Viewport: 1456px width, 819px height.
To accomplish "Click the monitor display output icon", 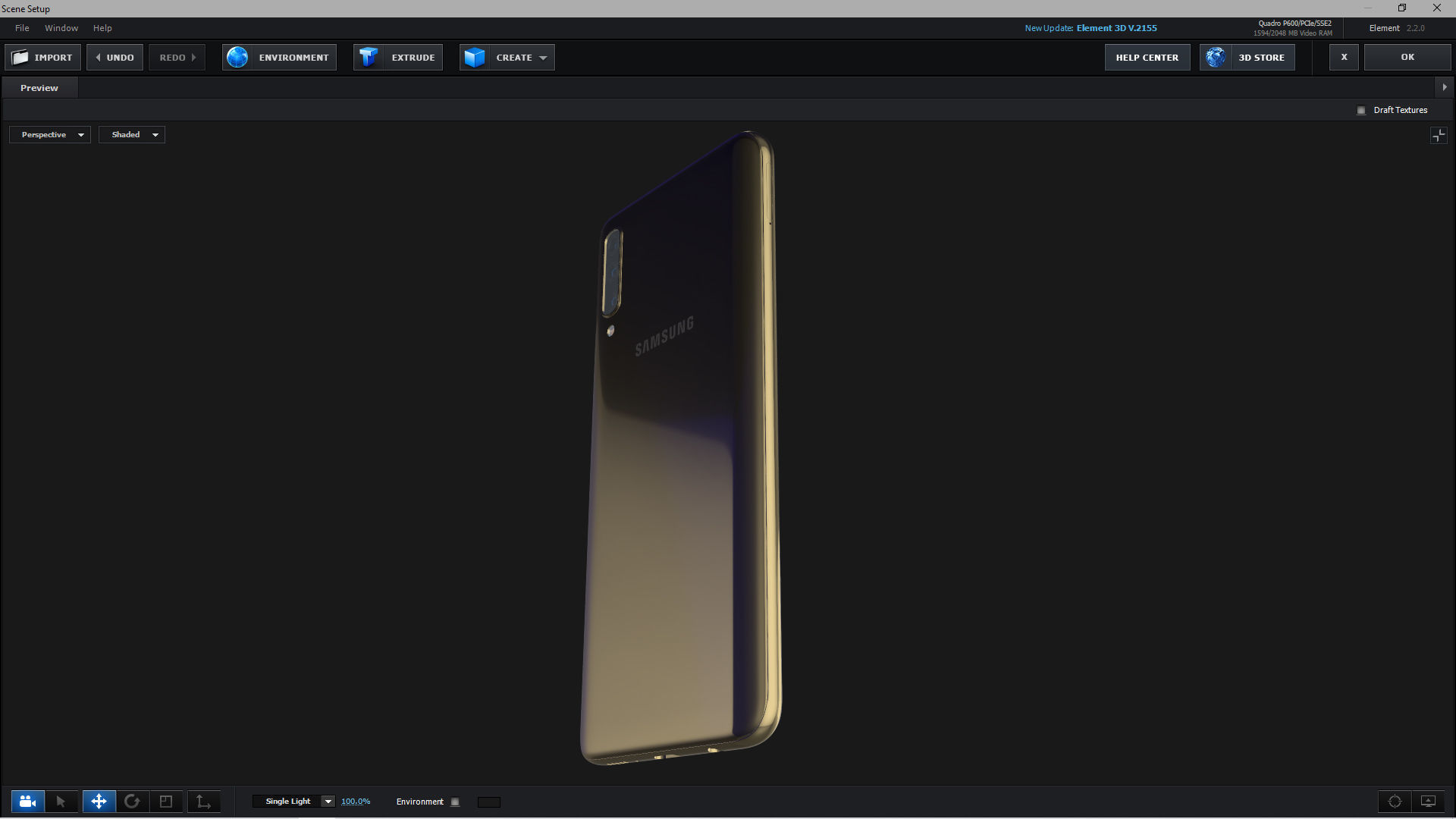I will pyautogui.click(x=1428, y=802).
